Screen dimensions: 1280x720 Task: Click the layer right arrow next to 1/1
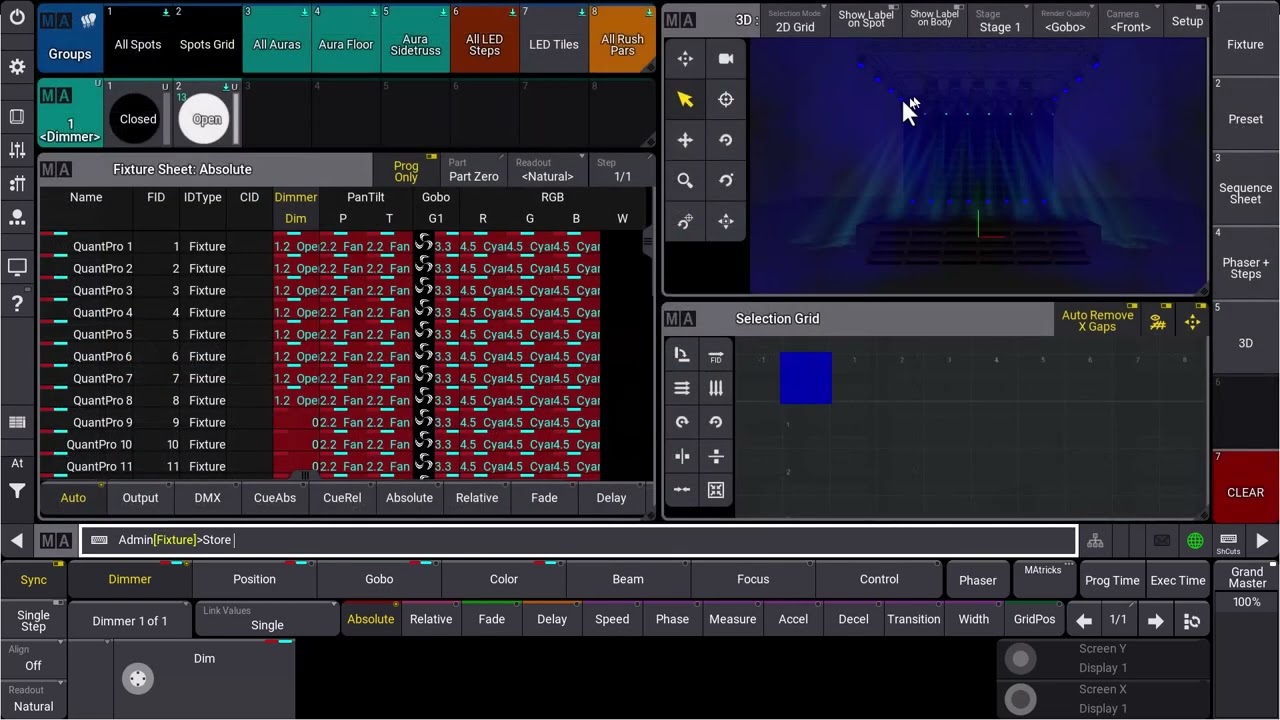click(1155, 621)
